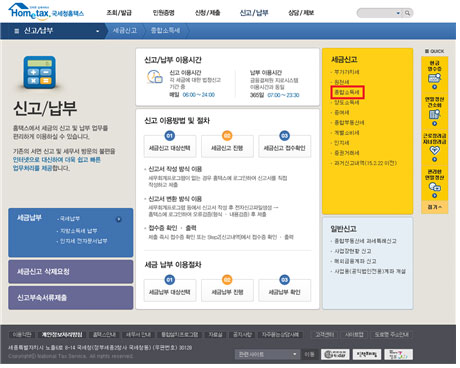
Task: Open the 인지세 link
Action: 342,143
